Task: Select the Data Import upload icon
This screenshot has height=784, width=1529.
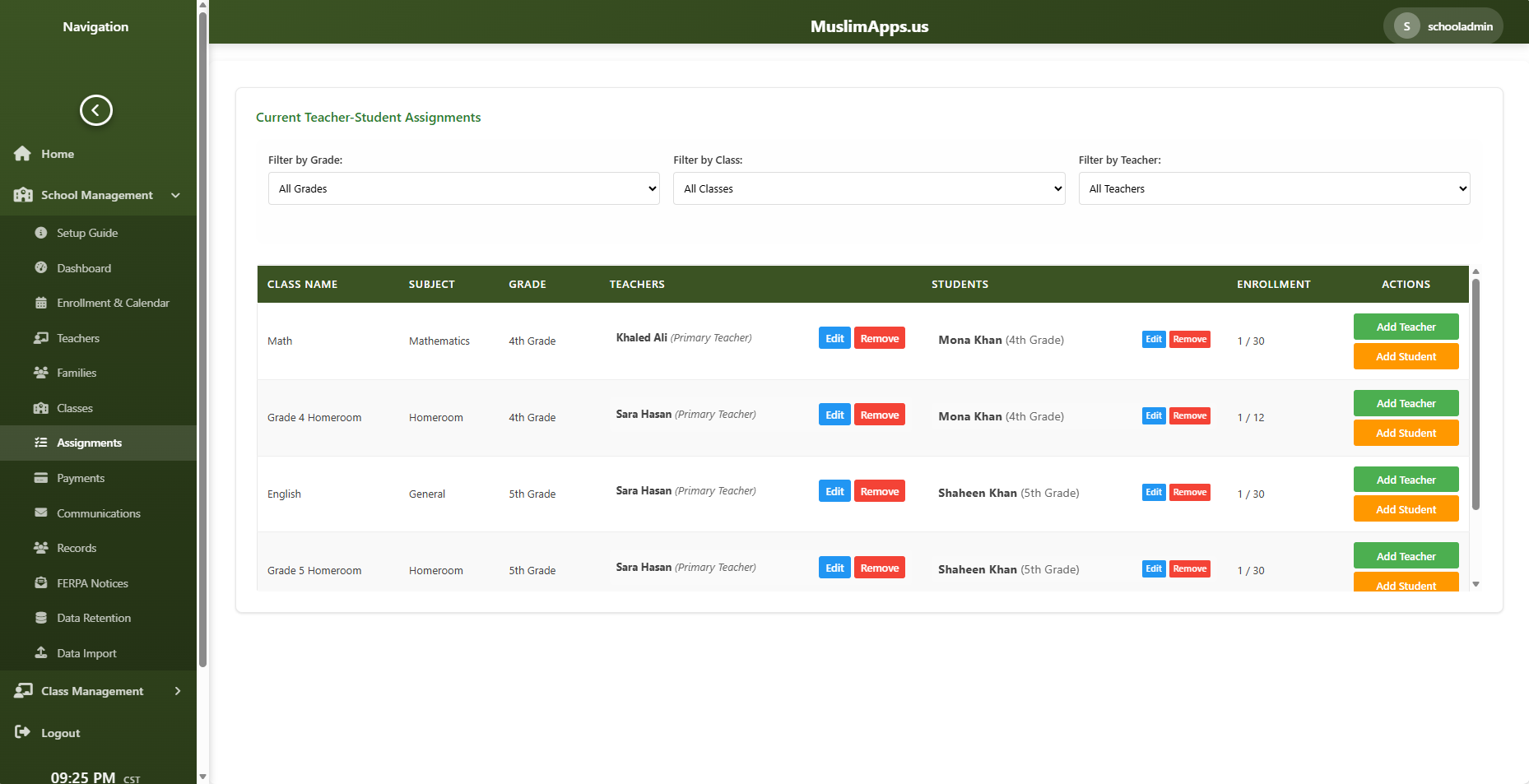Action: [x=40, y=652]
